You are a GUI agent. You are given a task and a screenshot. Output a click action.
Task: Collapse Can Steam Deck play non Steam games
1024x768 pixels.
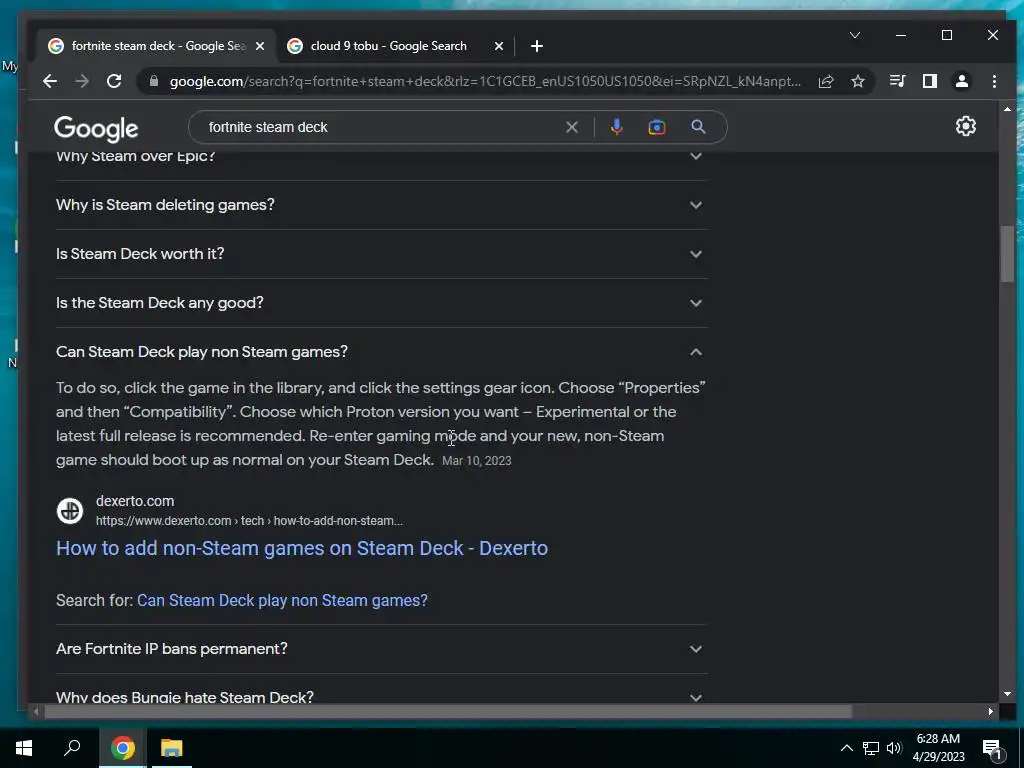pos(382,352)
